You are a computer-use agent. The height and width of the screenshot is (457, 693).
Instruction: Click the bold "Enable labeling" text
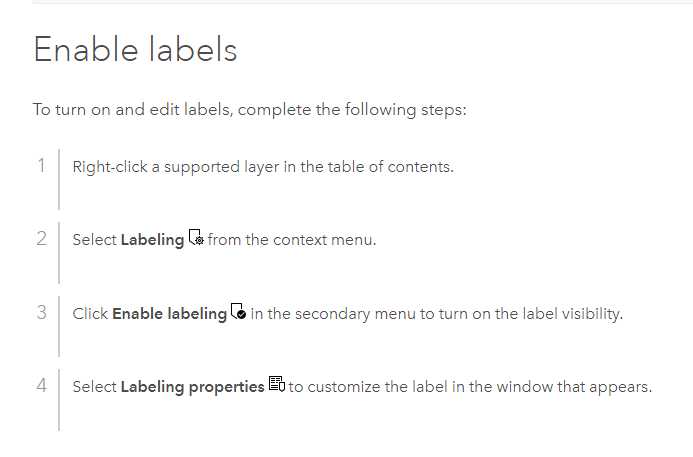[169, 313]
